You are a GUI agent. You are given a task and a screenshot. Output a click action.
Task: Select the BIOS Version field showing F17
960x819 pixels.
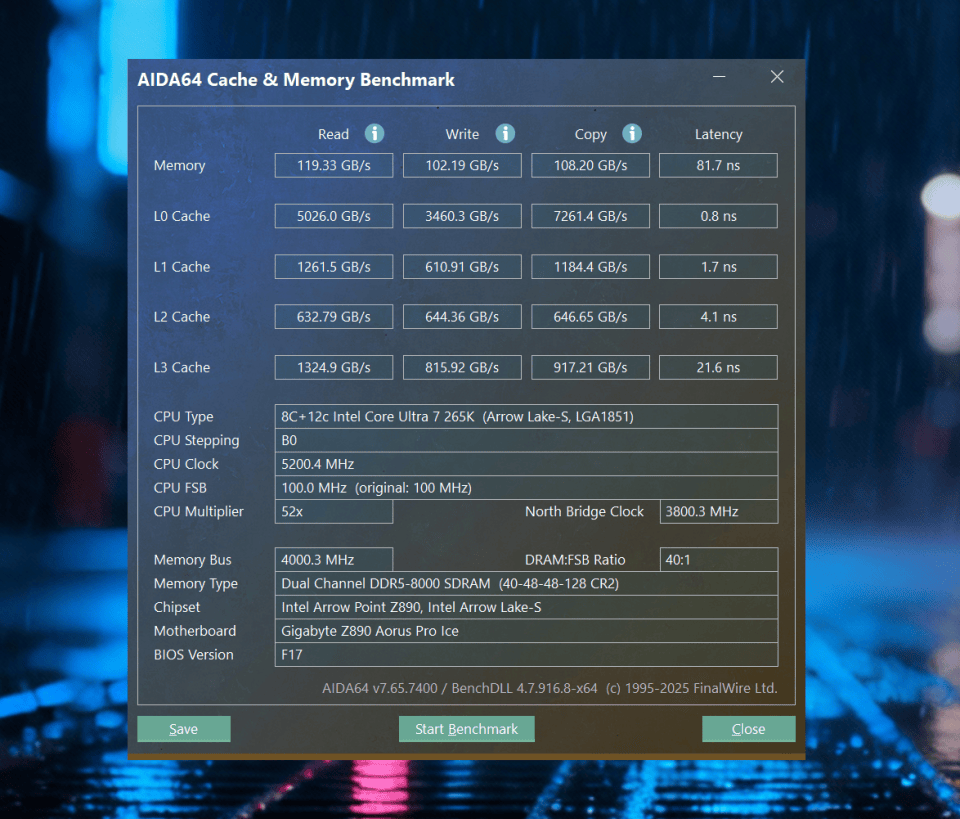click(527, 654)
